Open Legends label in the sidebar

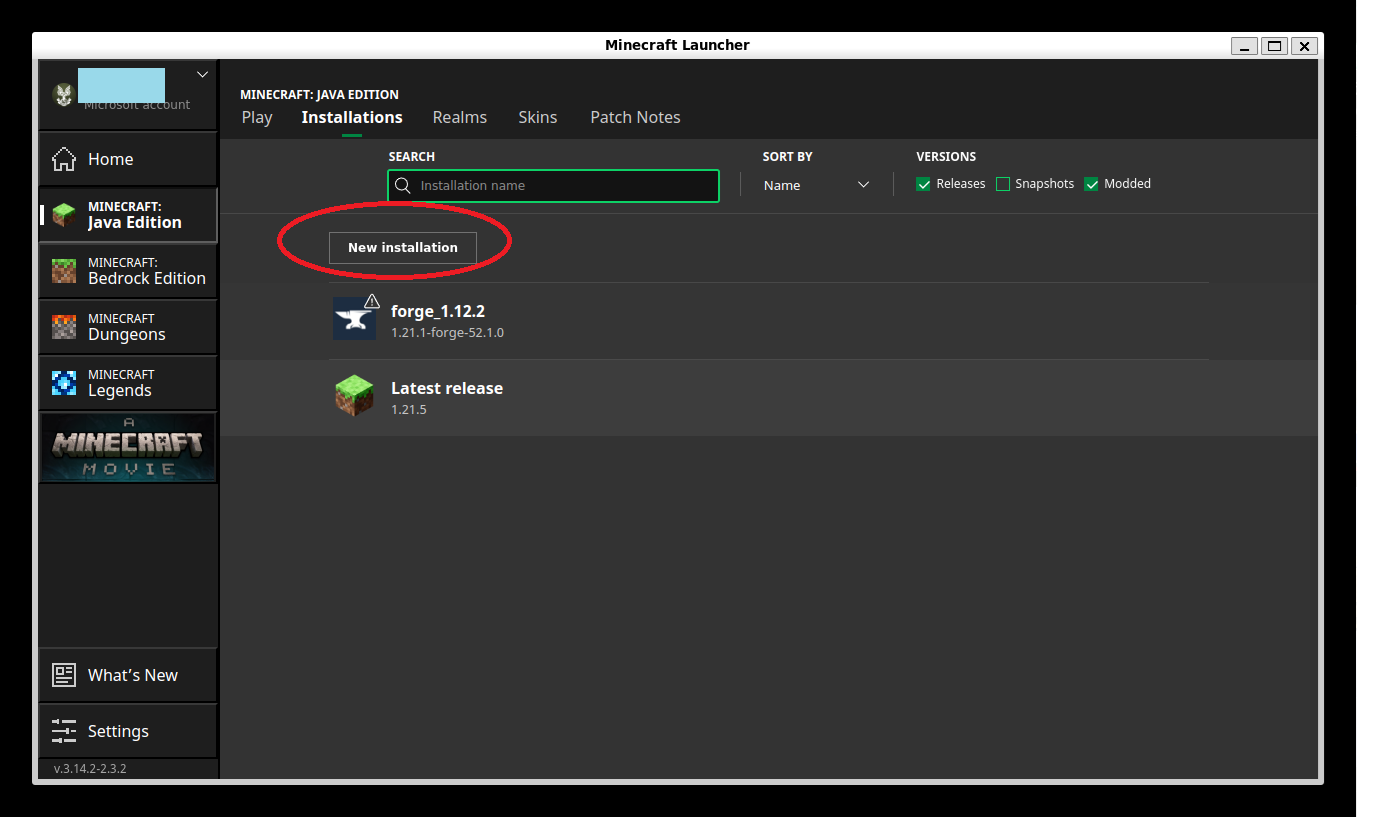pos(120,390)
